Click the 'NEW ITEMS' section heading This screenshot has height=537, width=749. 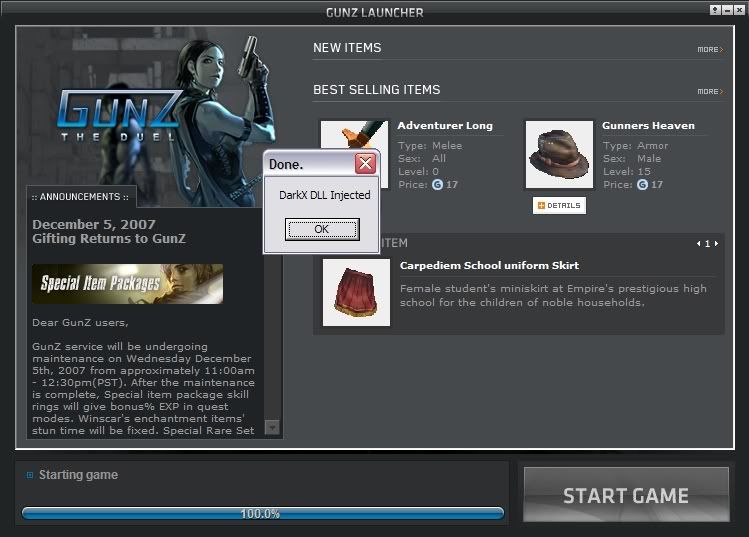point(347,48)
